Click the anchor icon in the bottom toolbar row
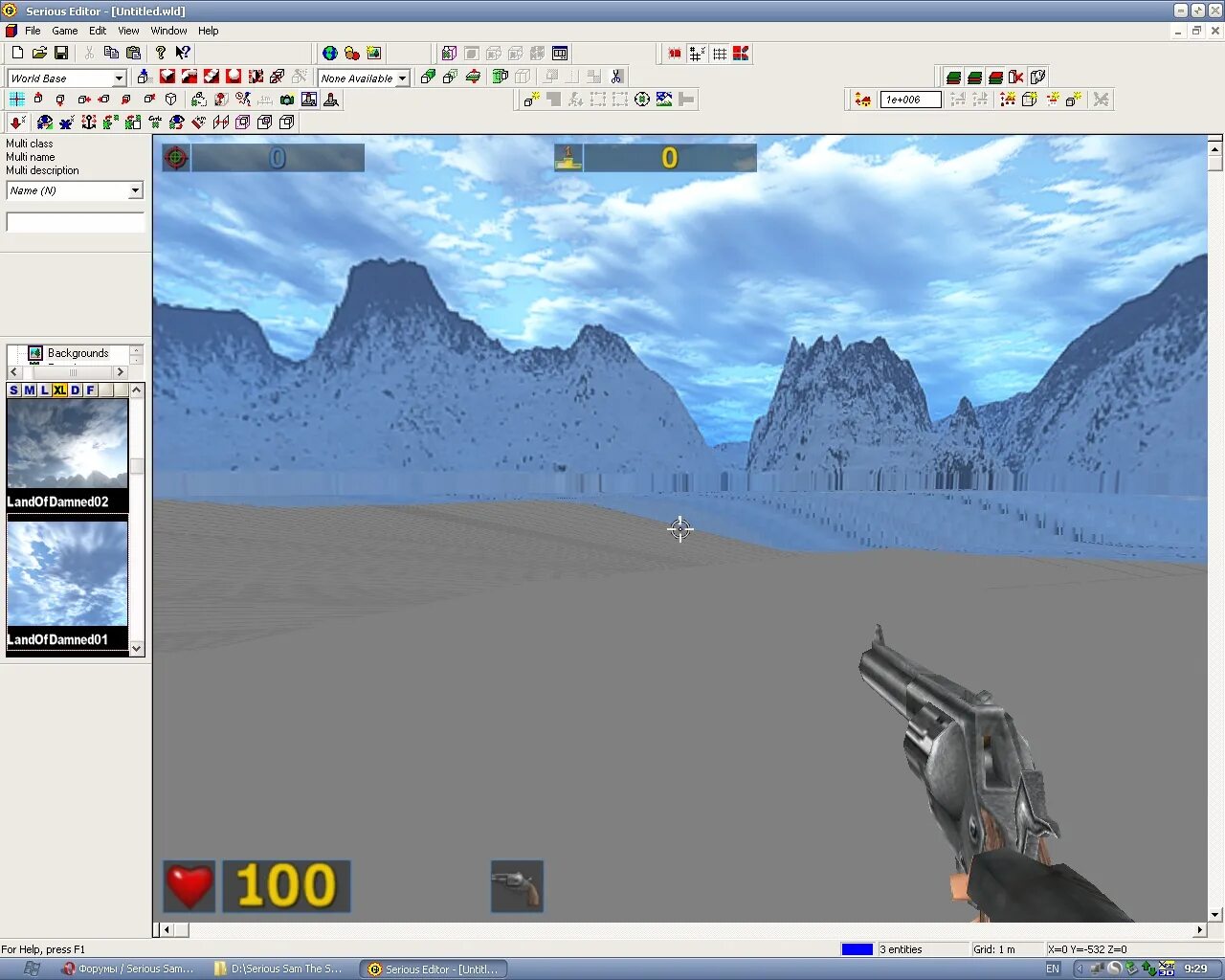The width and height of the screenshot is (1225, 980). pyautogui.click(x=89, y=122)
